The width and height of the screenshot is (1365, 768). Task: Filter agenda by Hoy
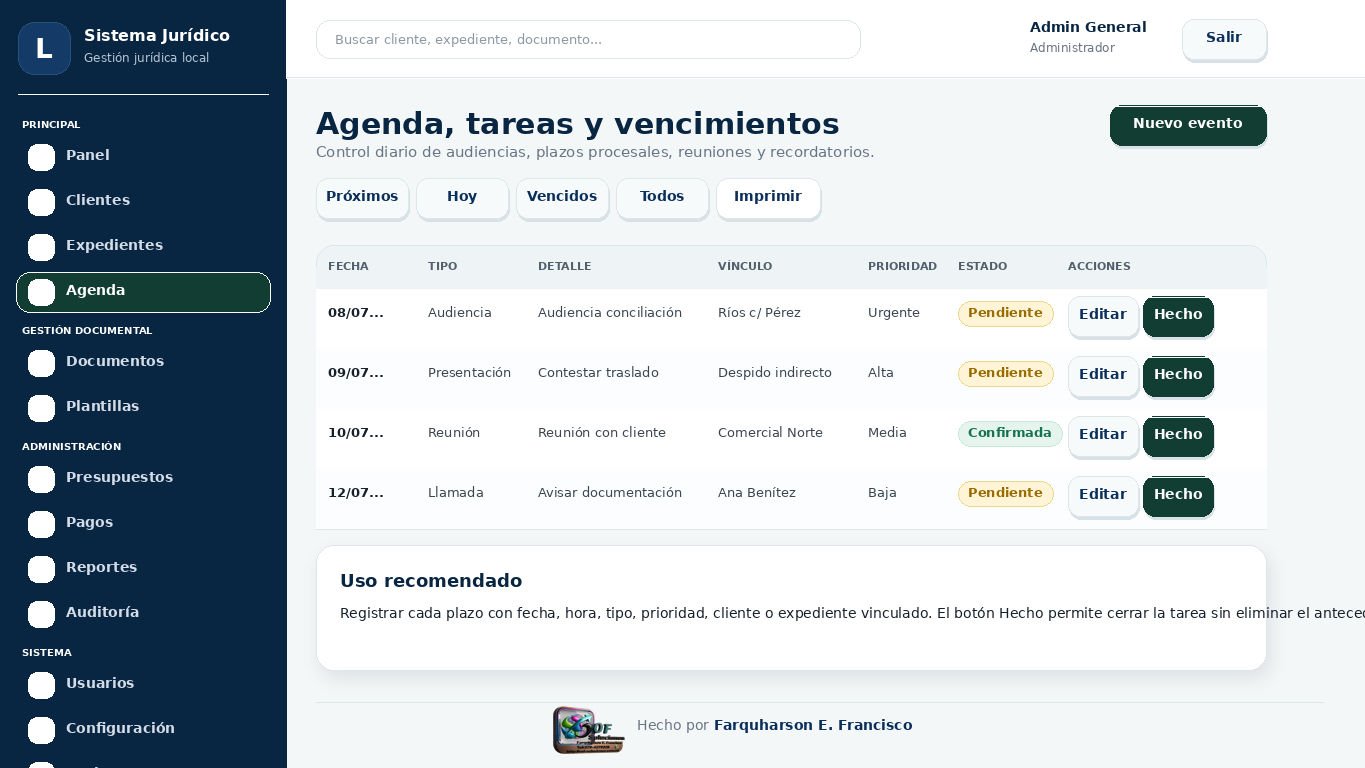462,198
